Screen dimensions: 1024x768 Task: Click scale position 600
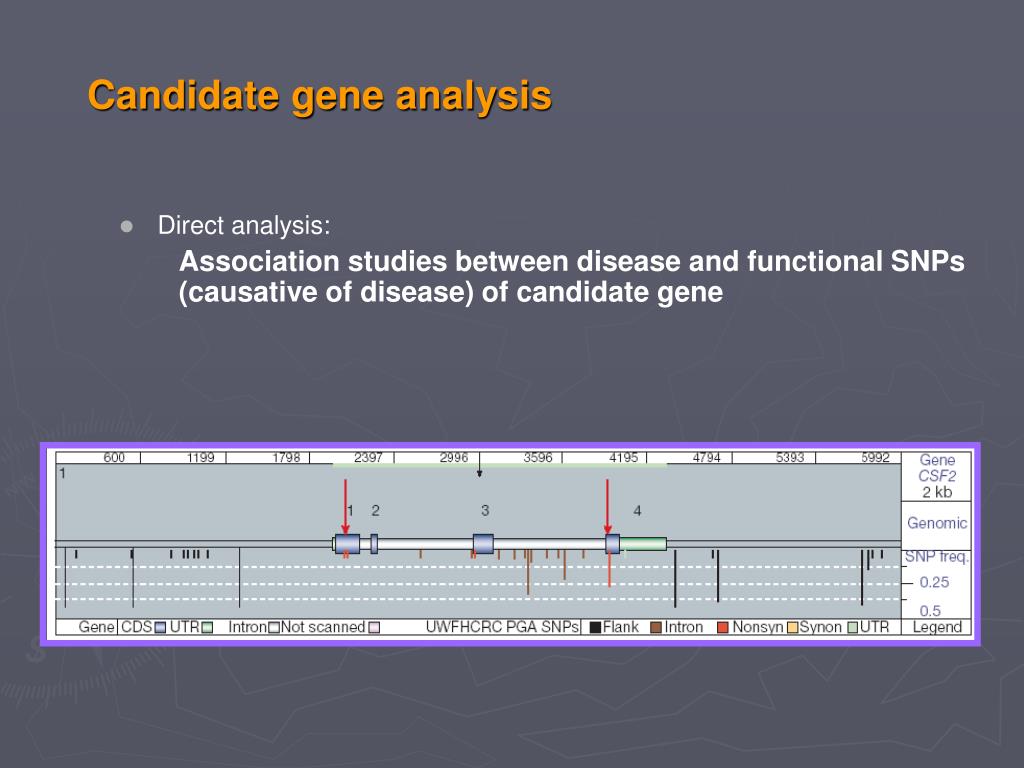114,458
